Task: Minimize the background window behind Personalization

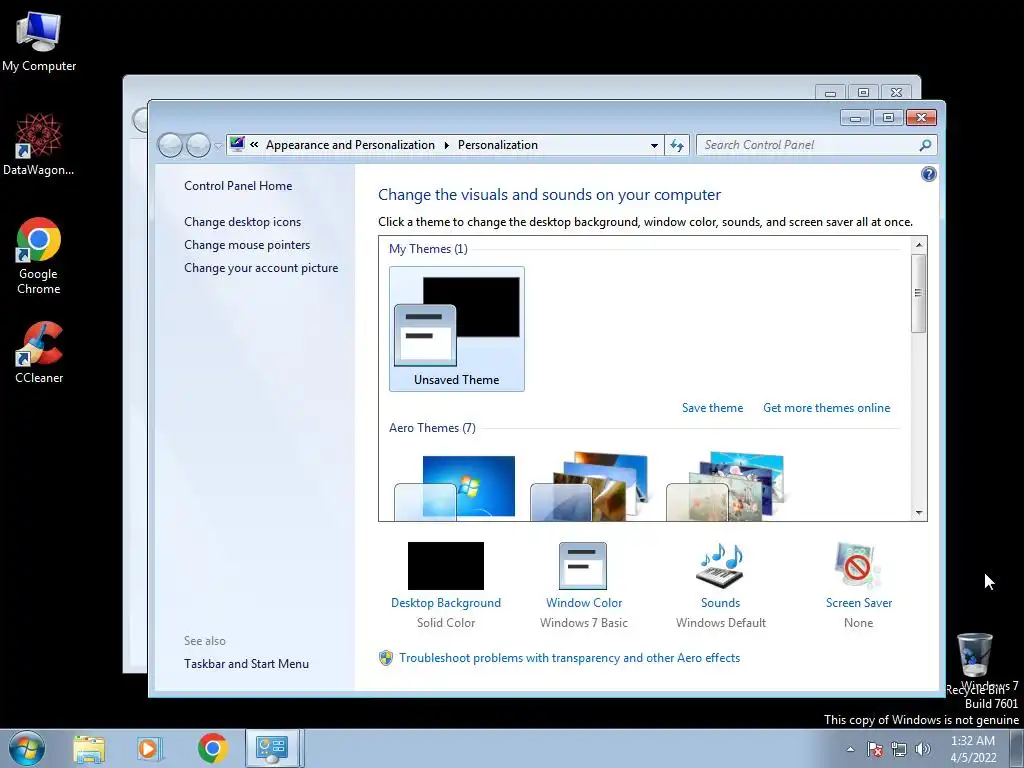Action: point(830,93)
